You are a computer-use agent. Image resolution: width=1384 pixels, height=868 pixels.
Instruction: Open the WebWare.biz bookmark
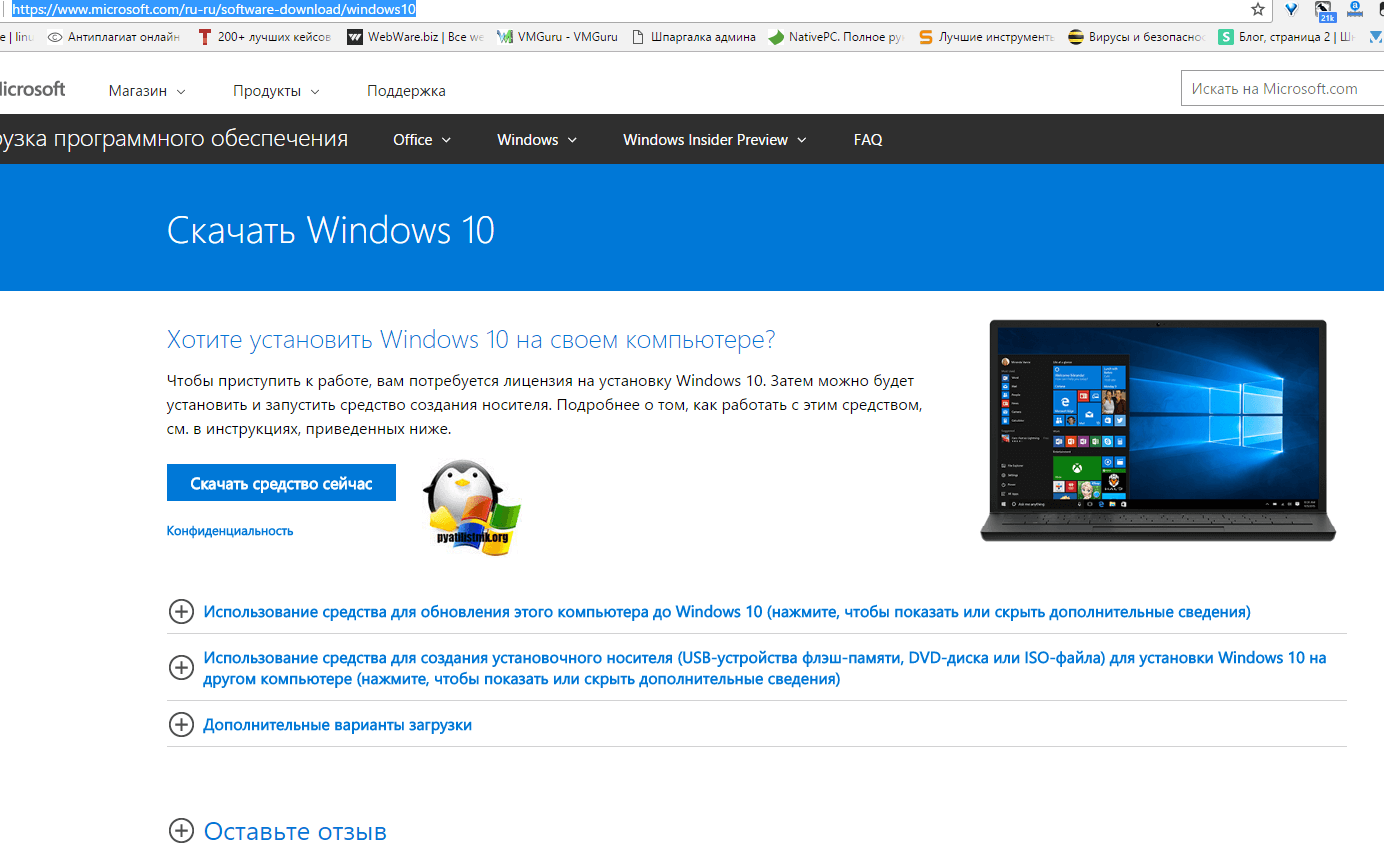pos(415,37)
